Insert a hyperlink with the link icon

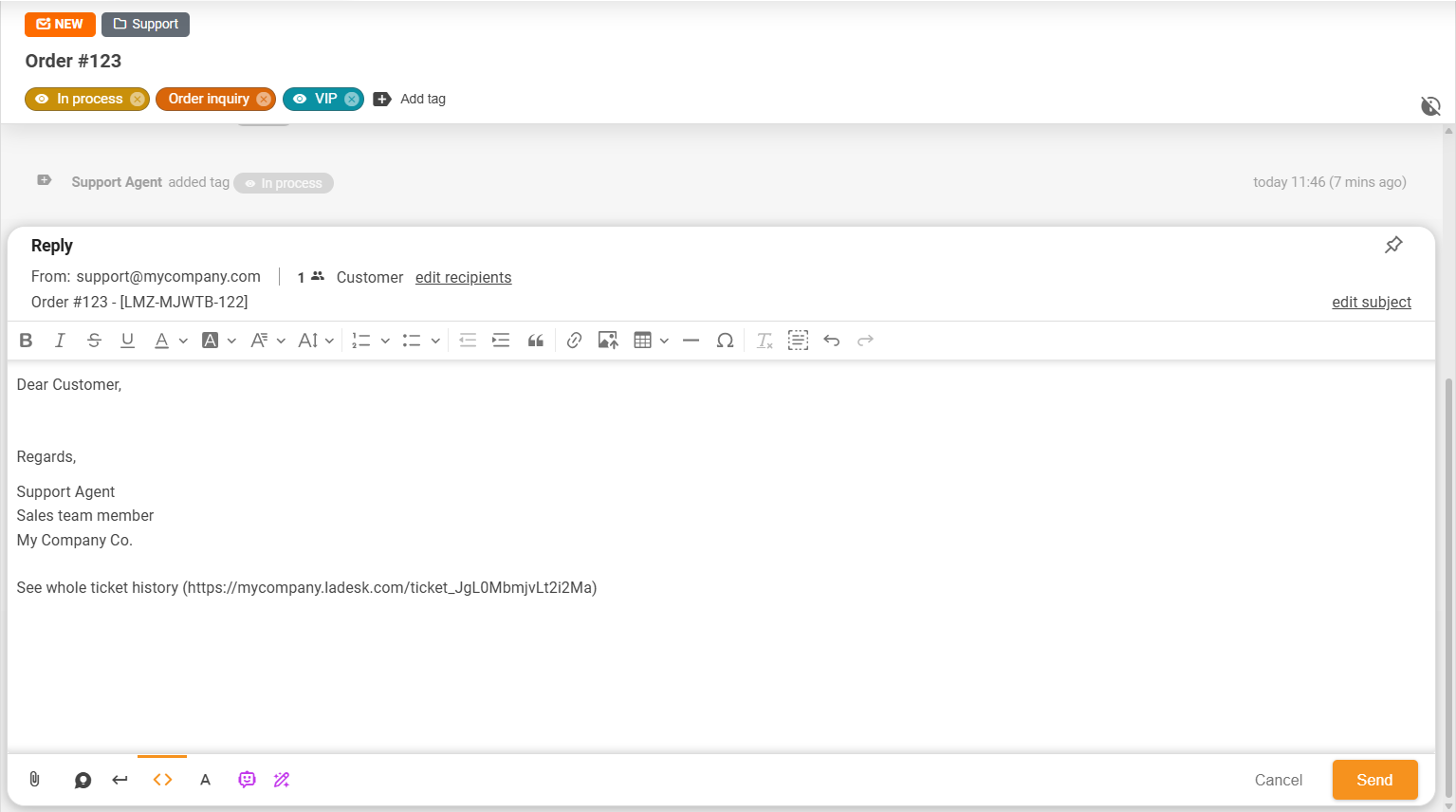574,340
